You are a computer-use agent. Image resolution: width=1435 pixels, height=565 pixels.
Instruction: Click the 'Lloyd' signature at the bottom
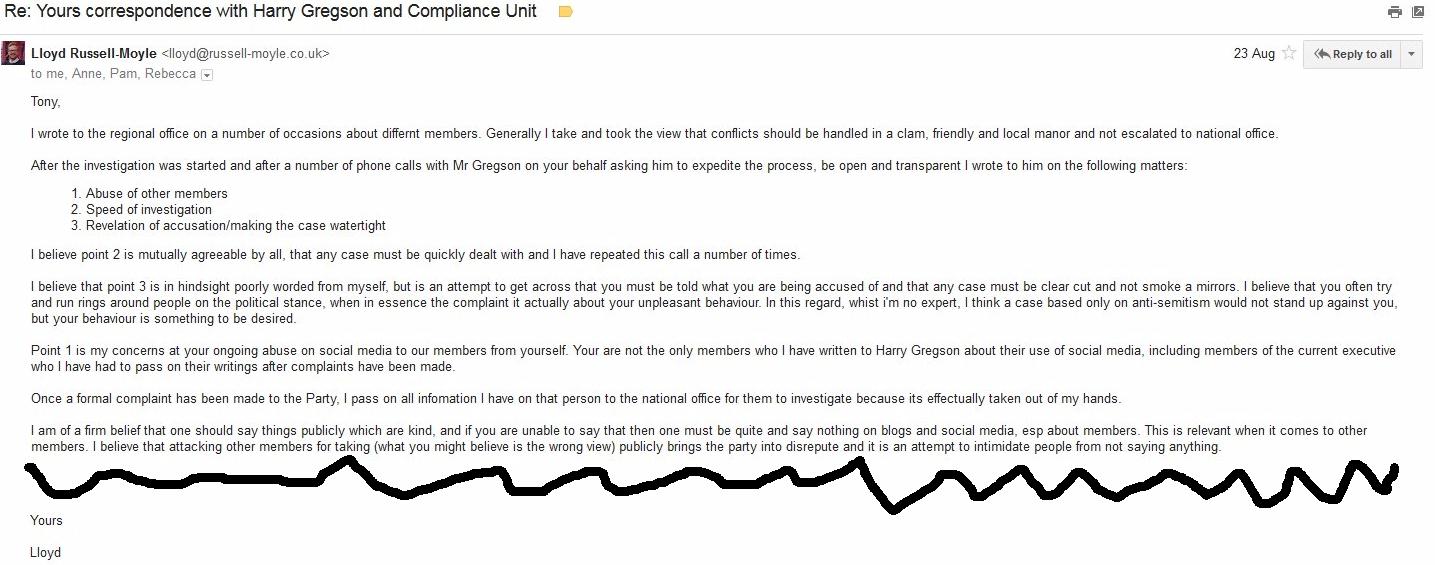(x=46, y=552)
